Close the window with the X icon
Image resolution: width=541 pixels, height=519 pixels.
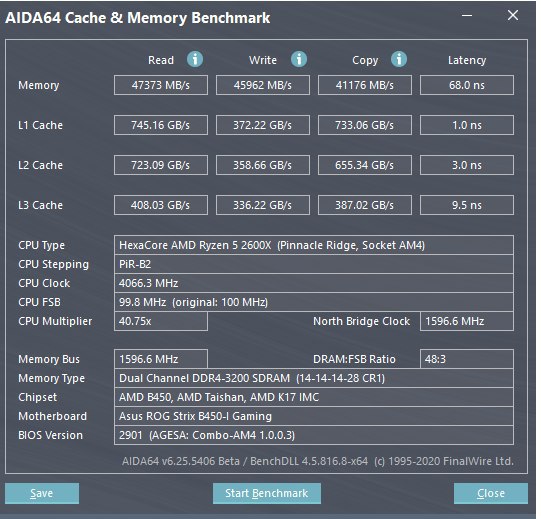click(513, 15)
